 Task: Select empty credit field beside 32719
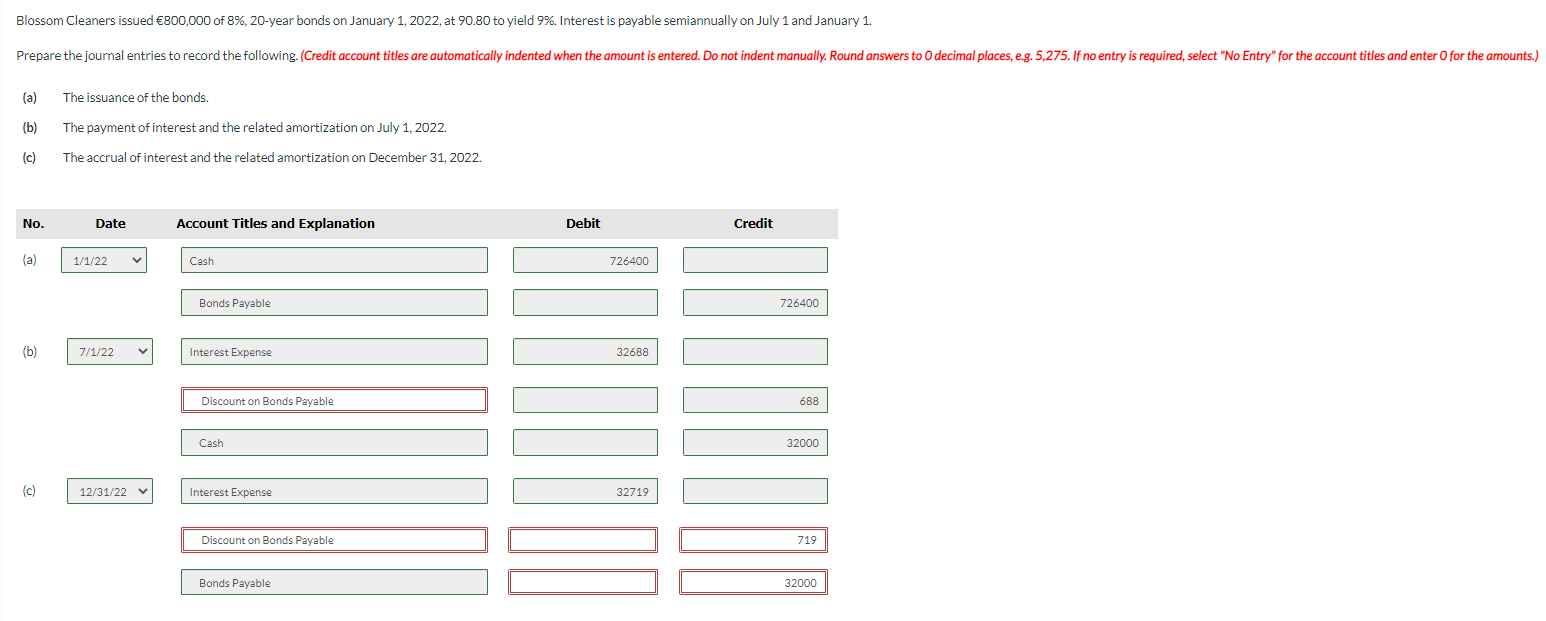point(755,492)
